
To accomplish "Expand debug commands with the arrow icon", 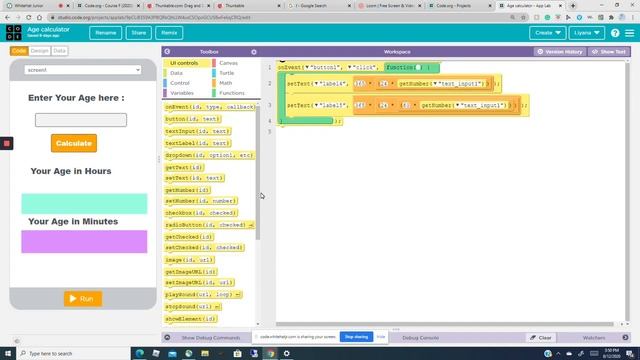I will tap(167, 338).
